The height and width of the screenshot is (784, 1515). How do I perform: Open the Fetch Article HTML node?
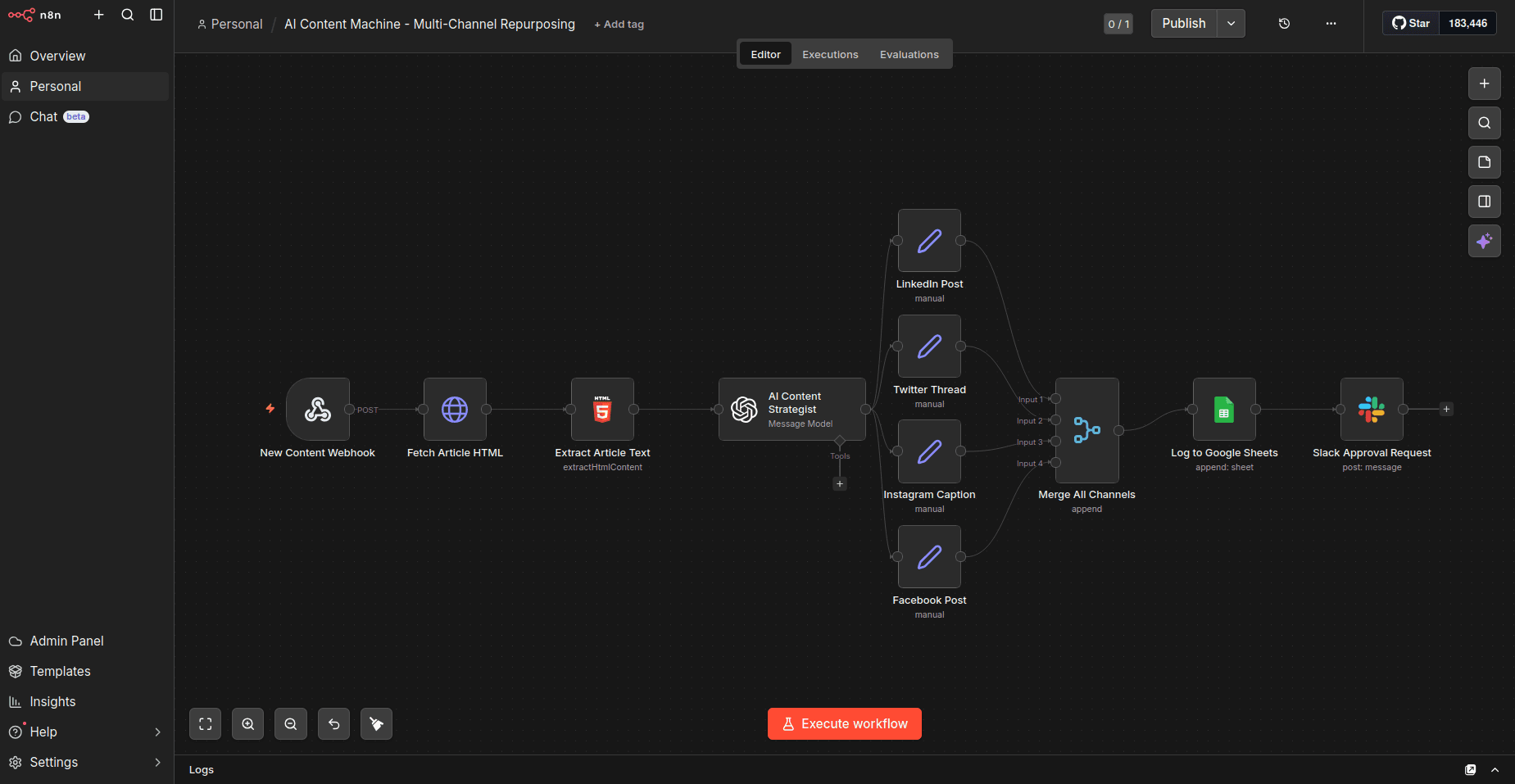pos(454,410)
